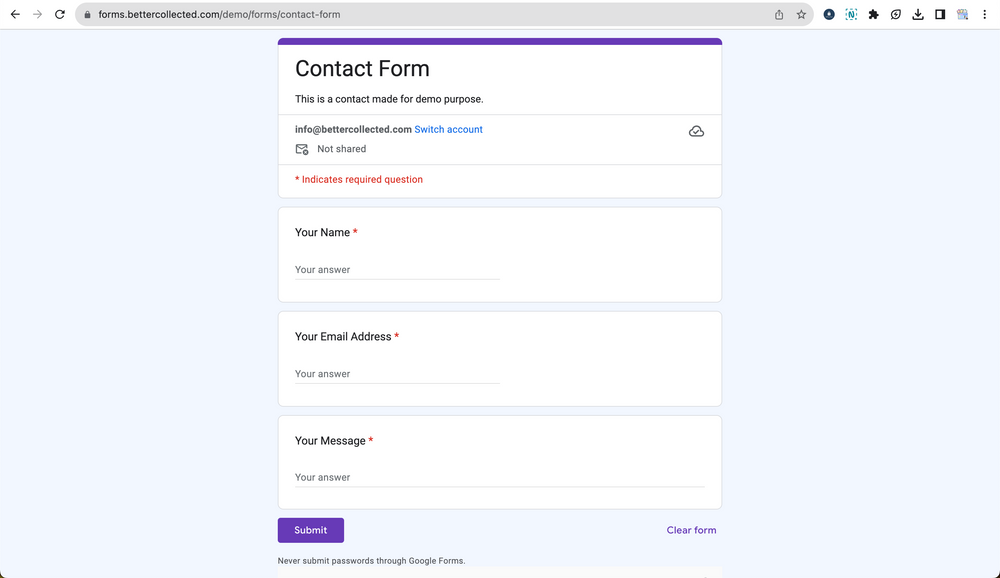The width and height of the screenshot is (1000, 578).
Task: Go back using the back arrow
Action: click(x=16, y=14)
